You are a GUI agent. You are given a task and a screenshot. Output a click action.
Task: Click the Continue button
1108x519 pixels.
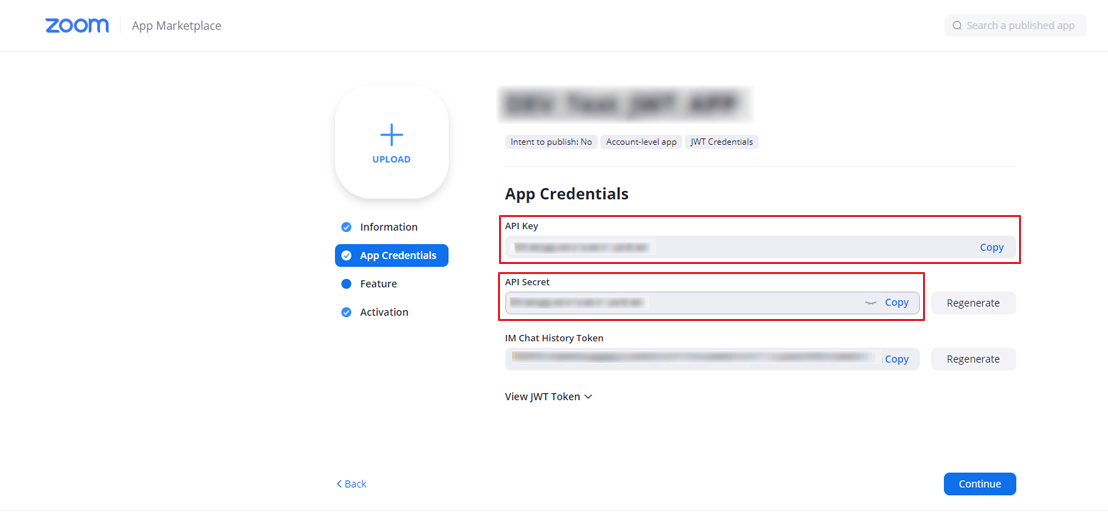point(979,484)
